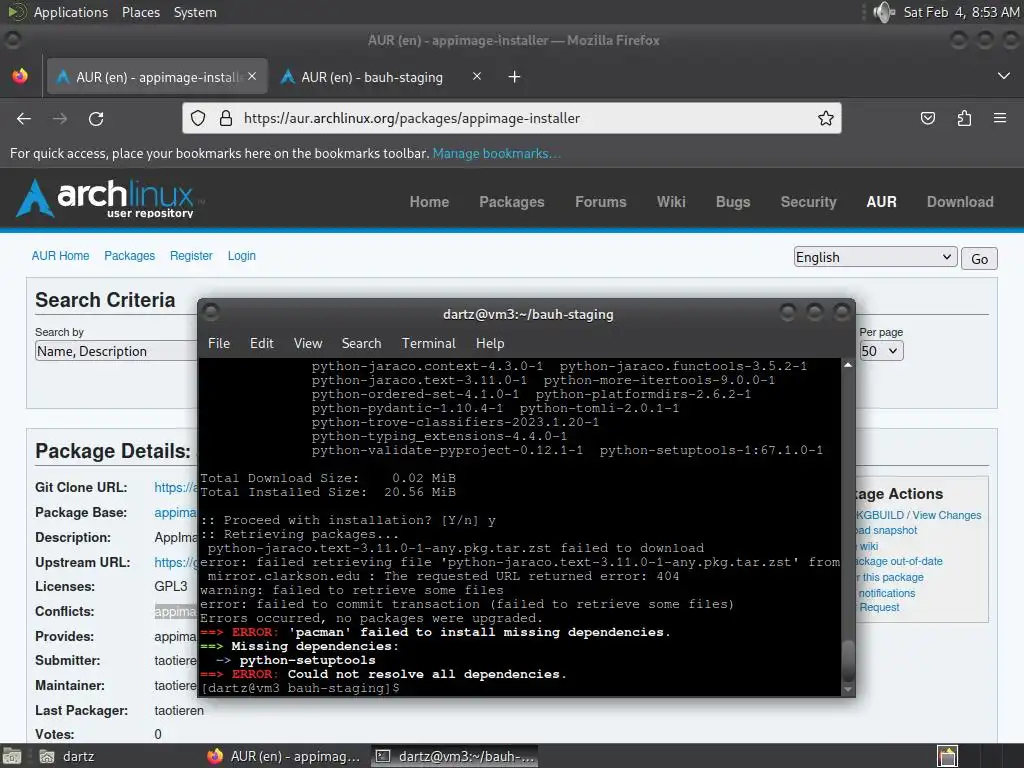Click the Package Base appimage link
Viewport: 1024px width, 768px height.
pyautogui.click(x=175, y=513)
